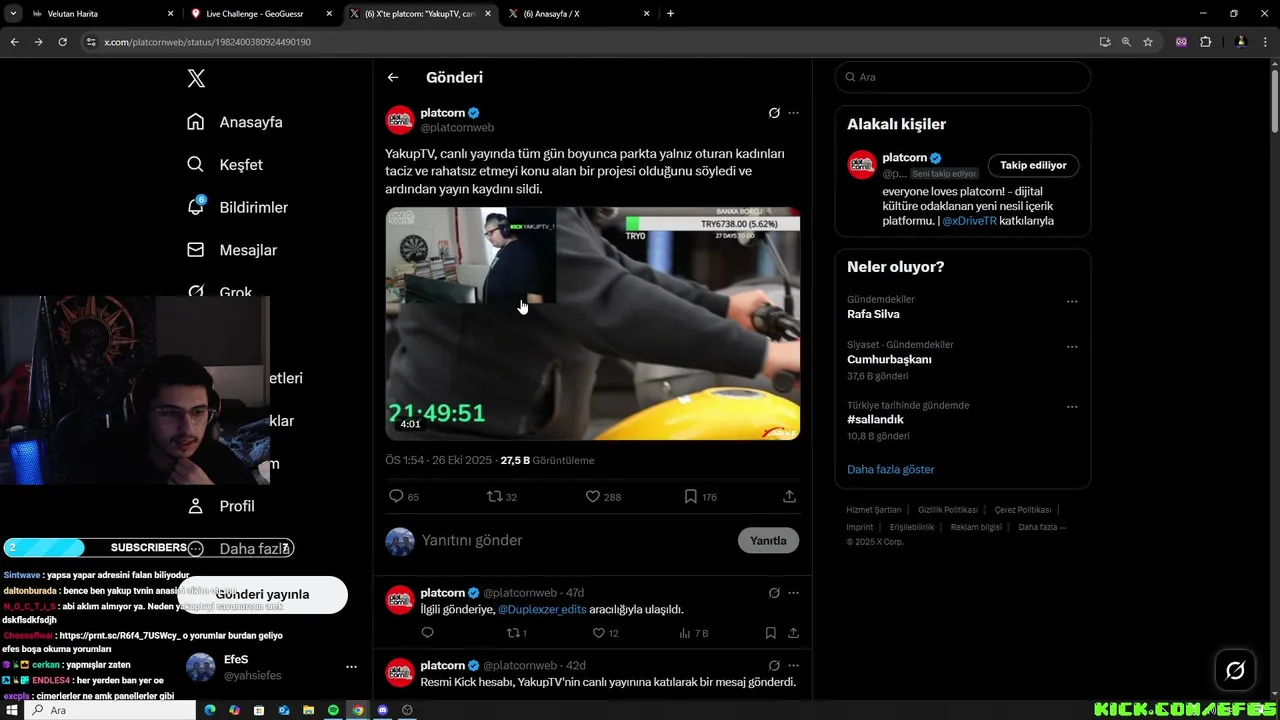
Task: Click the Windows taskbar Ara search box
Action: tap(110, 710)
